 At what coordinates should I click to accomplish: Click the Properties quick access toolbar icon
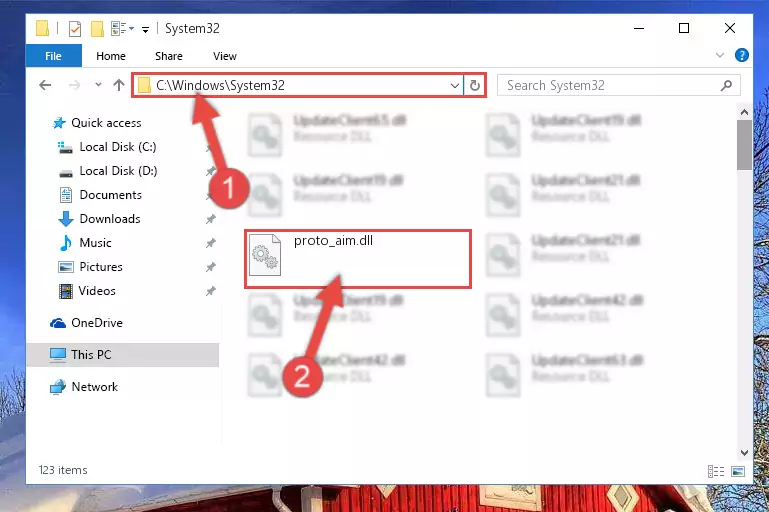[75, 29]
